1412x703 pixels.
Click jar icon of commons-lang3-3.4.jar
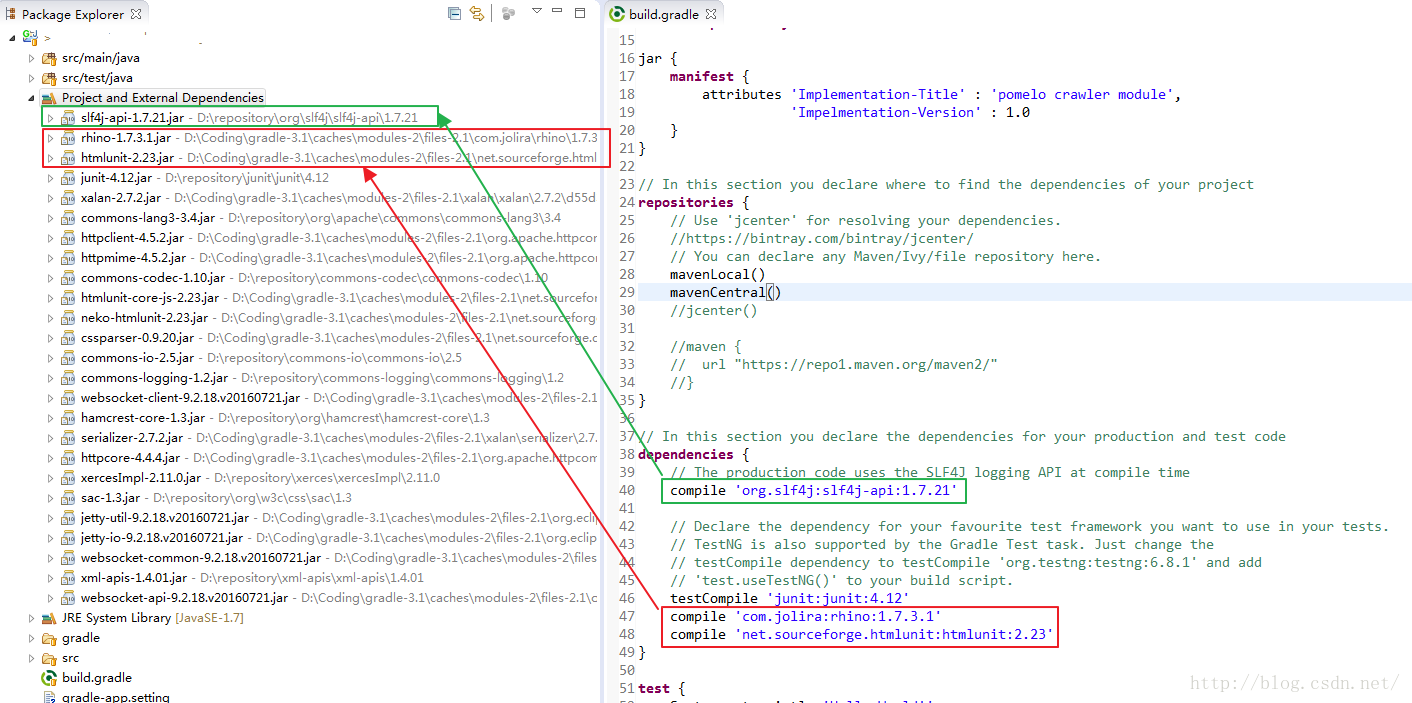click(x=68, y=218)
